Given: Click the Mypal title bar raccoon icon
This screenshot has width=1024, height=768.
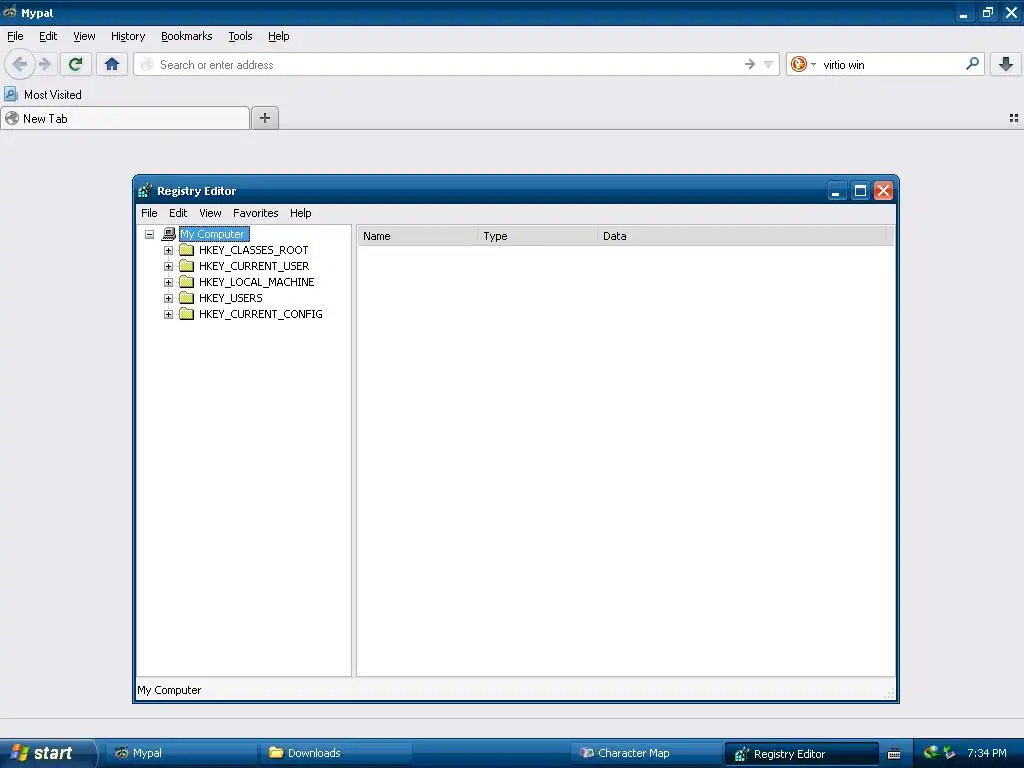Looking at the screenshot, I should click(x=10, y=12).
